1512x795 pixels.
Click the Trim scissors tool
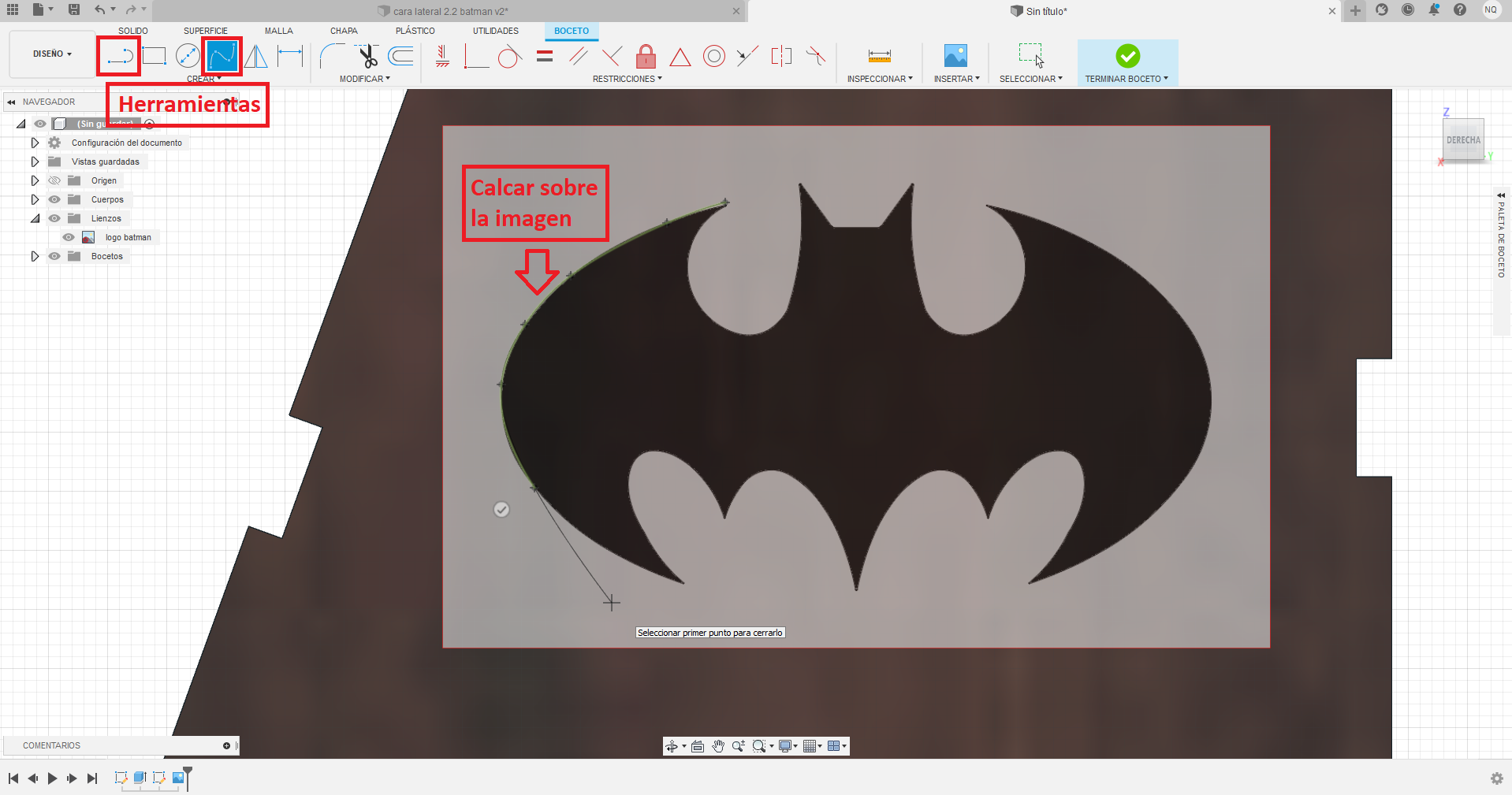(367, 56)
